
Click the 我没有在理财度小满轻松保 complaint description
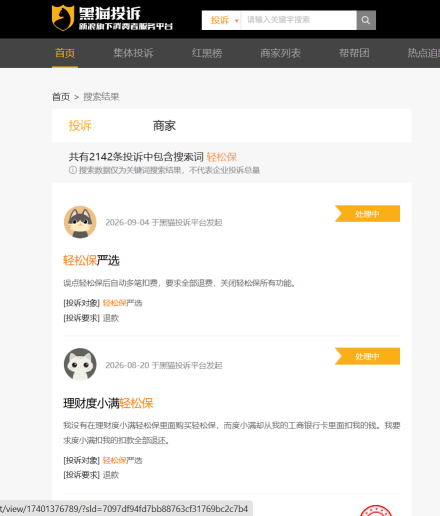tap(232, 433)
